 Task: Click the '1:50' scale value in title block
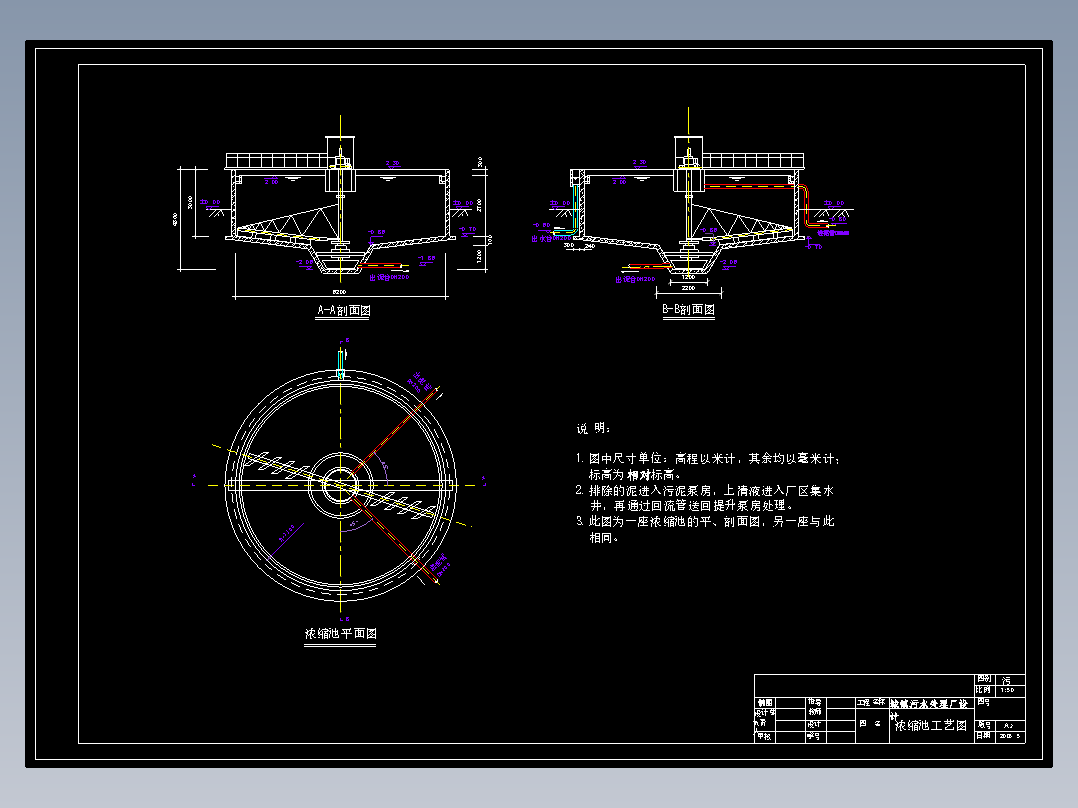pos(1007,690)
